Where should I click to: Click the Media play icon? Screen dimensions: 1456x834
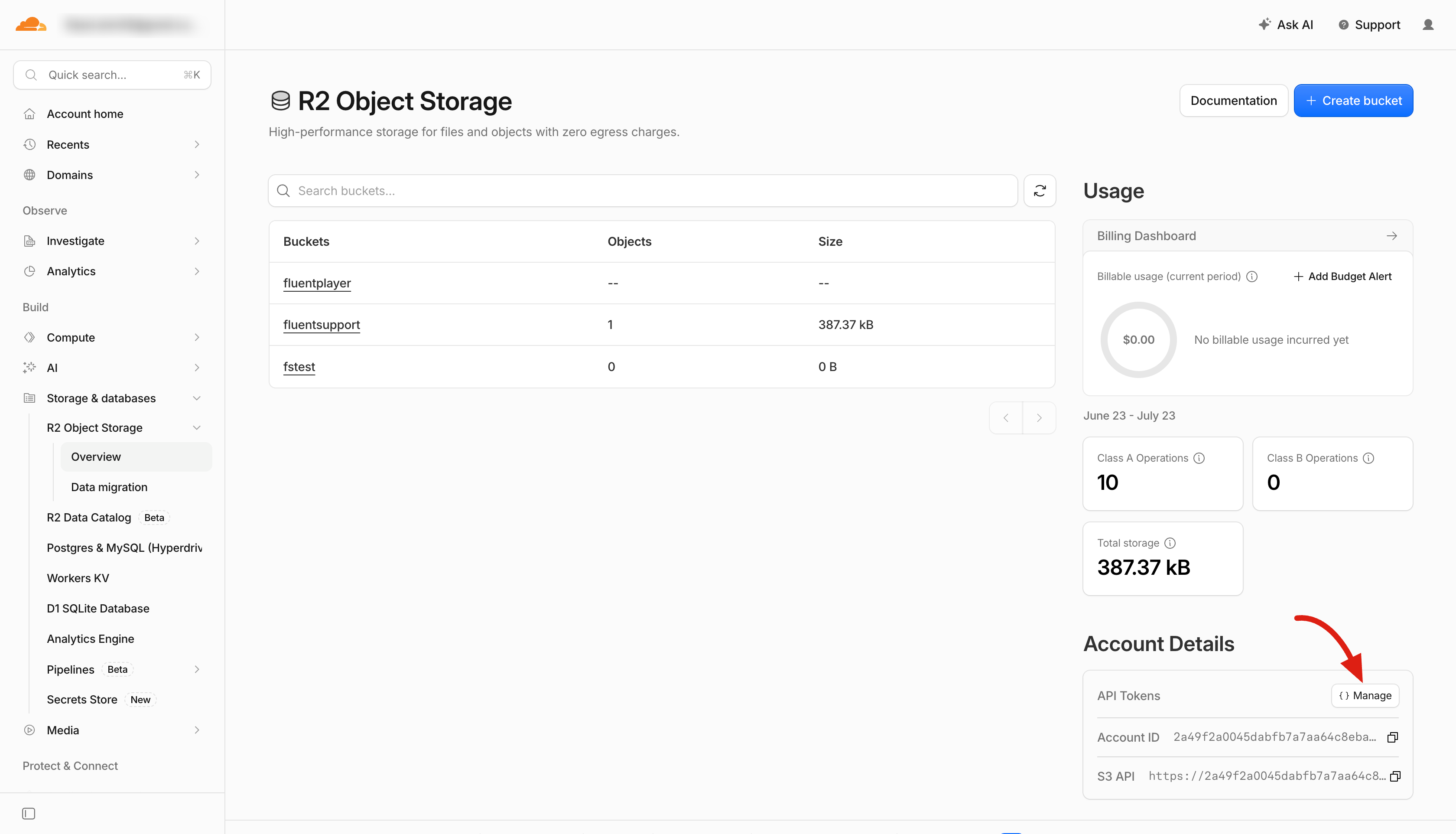click(x=30, y=730)
